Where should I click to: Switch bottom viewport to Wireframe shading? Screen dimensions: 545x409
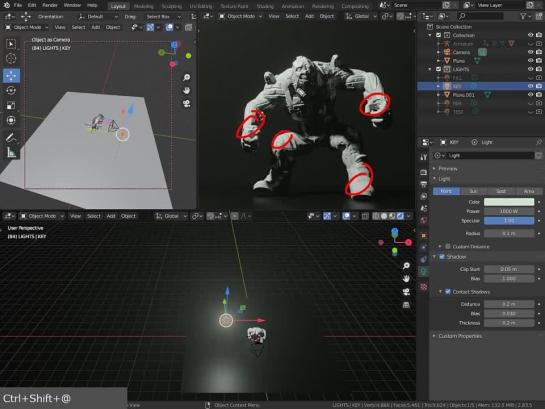pos(376,216)
